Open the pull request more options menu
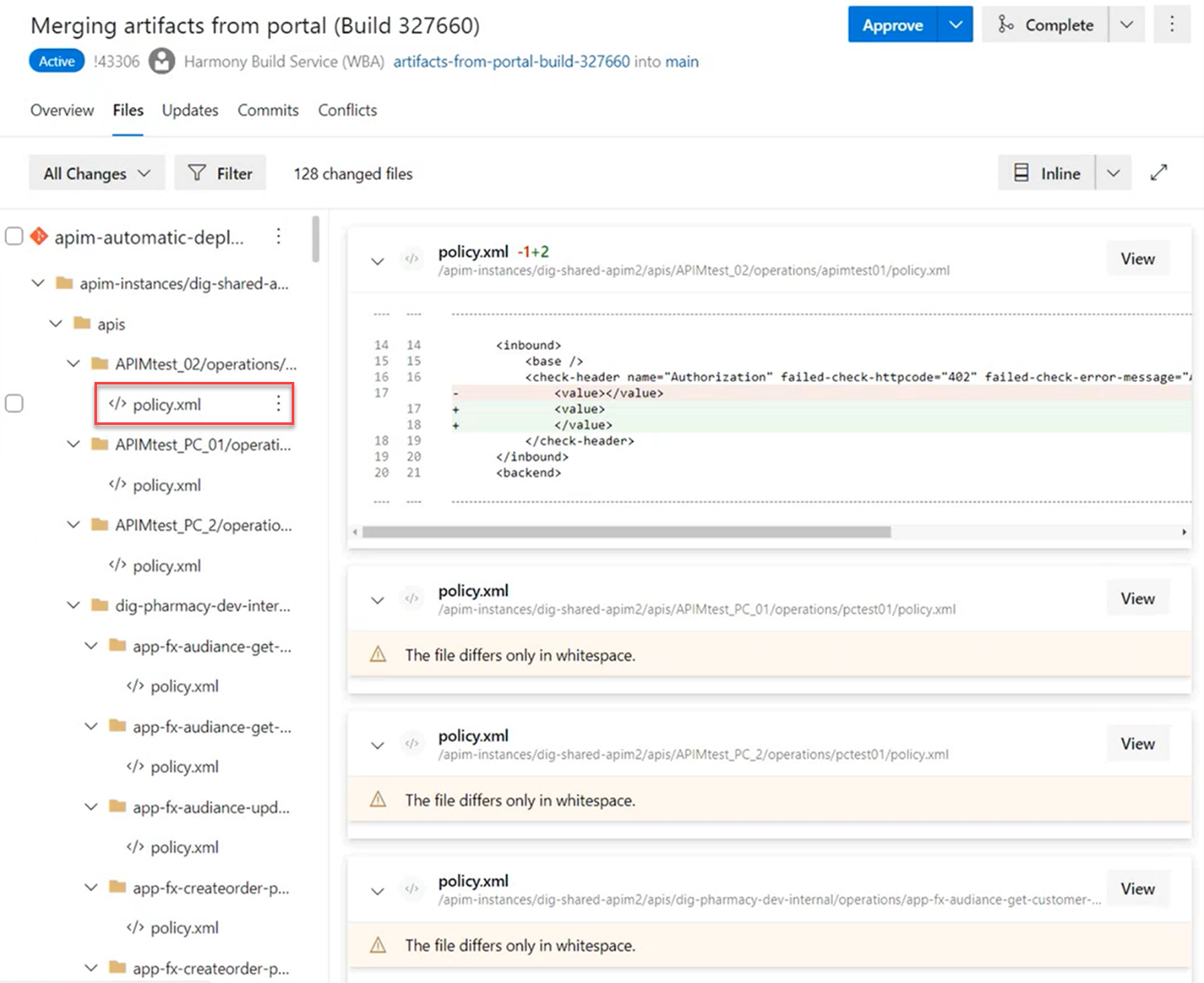 1171,25
